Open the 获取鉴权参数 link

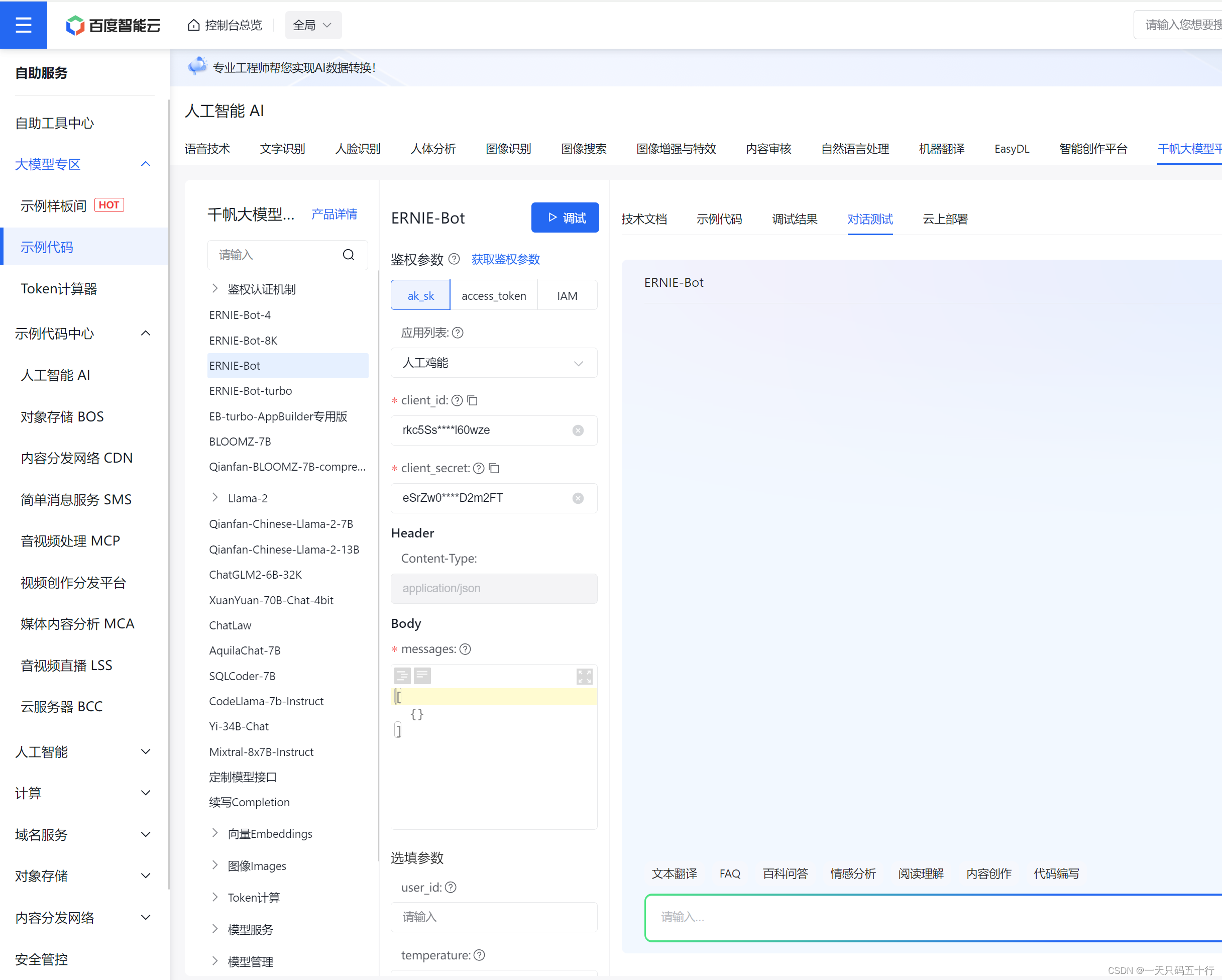point(505,259)
